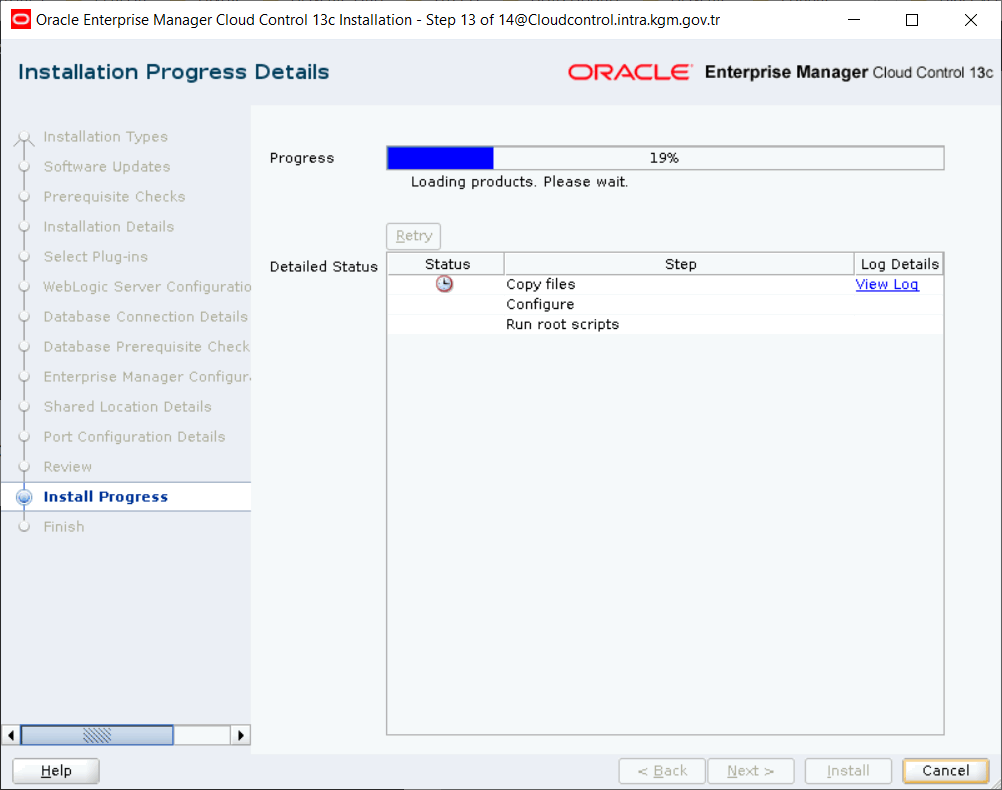Click the Oracle logo in the header
The width and height of the screenshot is (1002, 790).
click(x=630, y=72)
